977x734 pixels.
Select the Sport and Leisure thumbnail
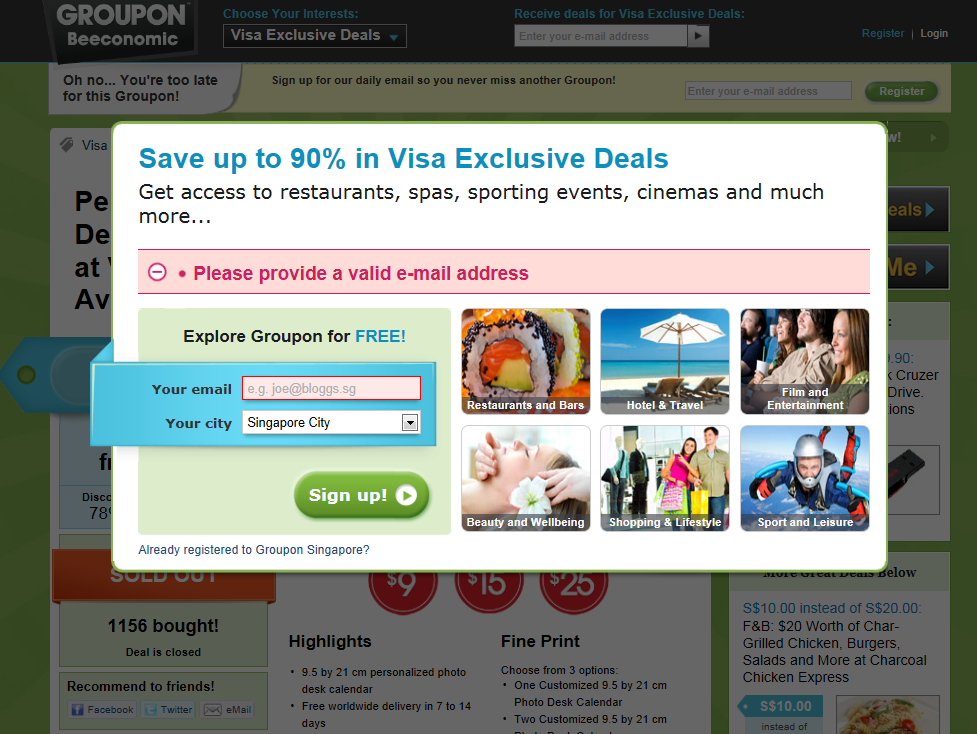point(804,479)
